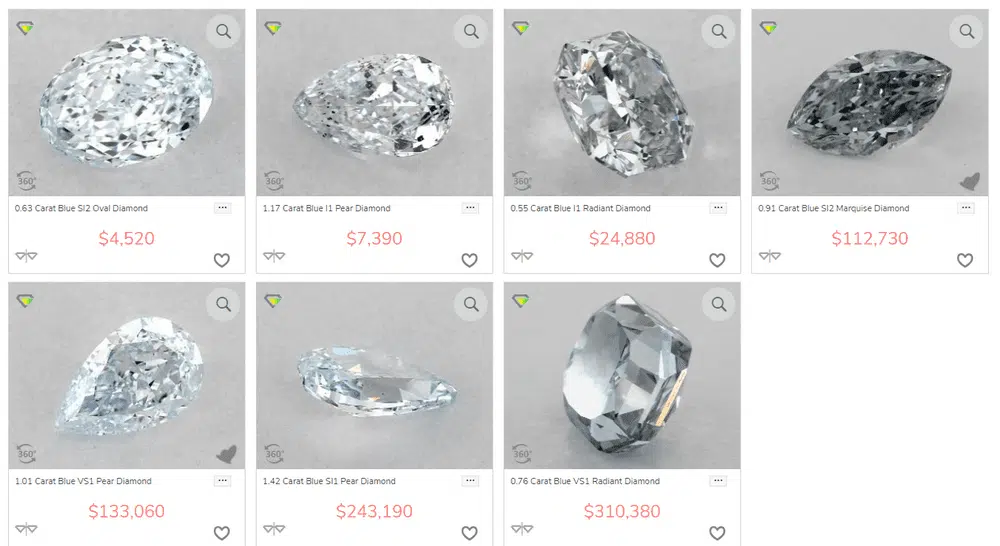Toggle heart outline for $133,060 Pear Diamond
This screenshot has width=1000, height=546.
[222, 533]
